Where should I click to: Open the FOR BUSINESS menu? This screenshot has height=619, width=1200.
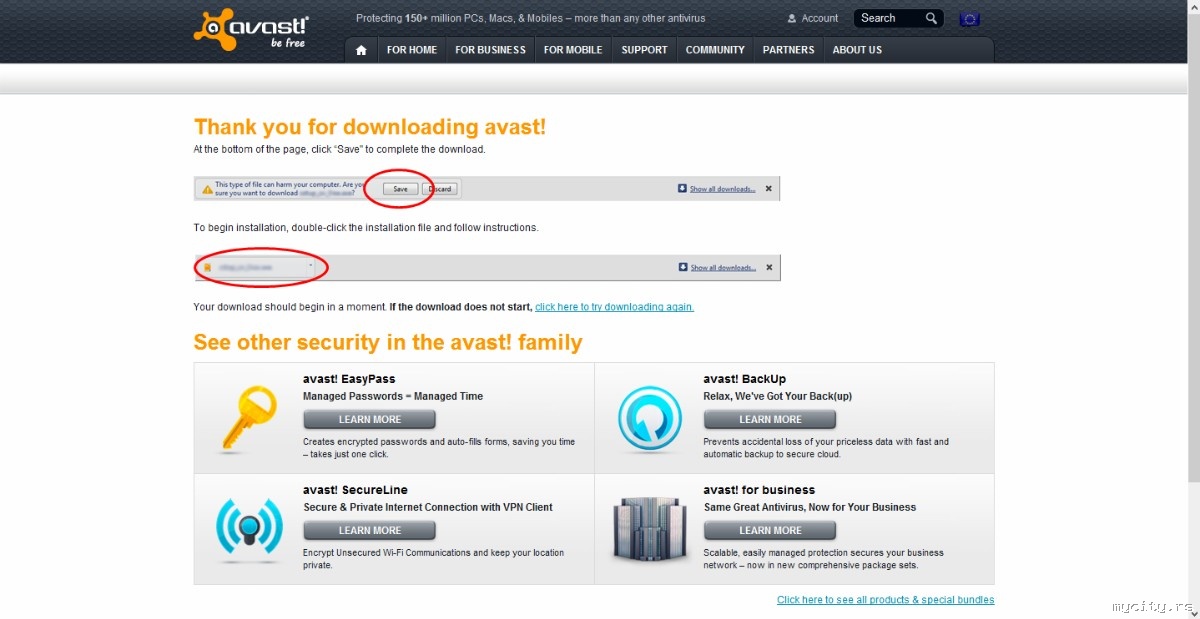point(490,50)
